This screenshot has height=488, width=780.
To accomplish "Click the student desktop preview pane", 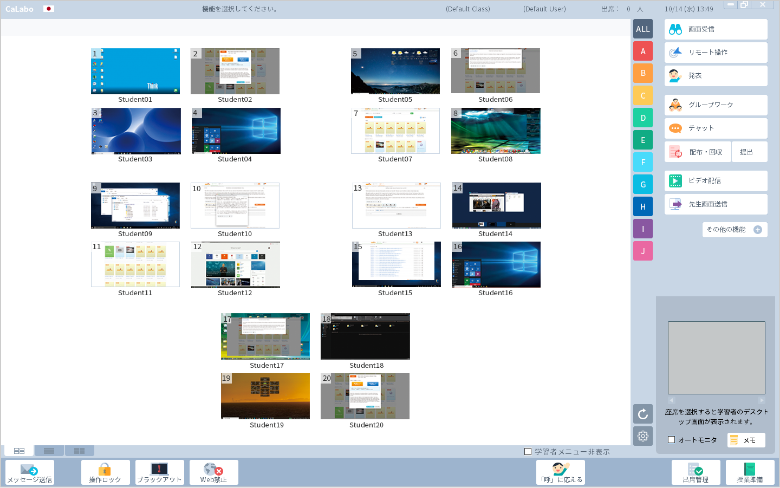I will click(x=716, y=358).
